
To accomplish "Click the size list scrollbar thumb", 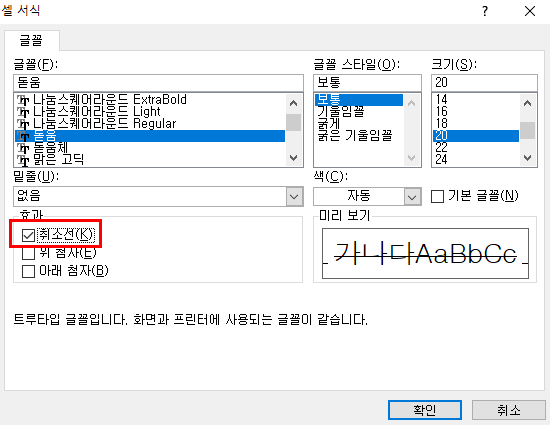I will pos(528,130).
